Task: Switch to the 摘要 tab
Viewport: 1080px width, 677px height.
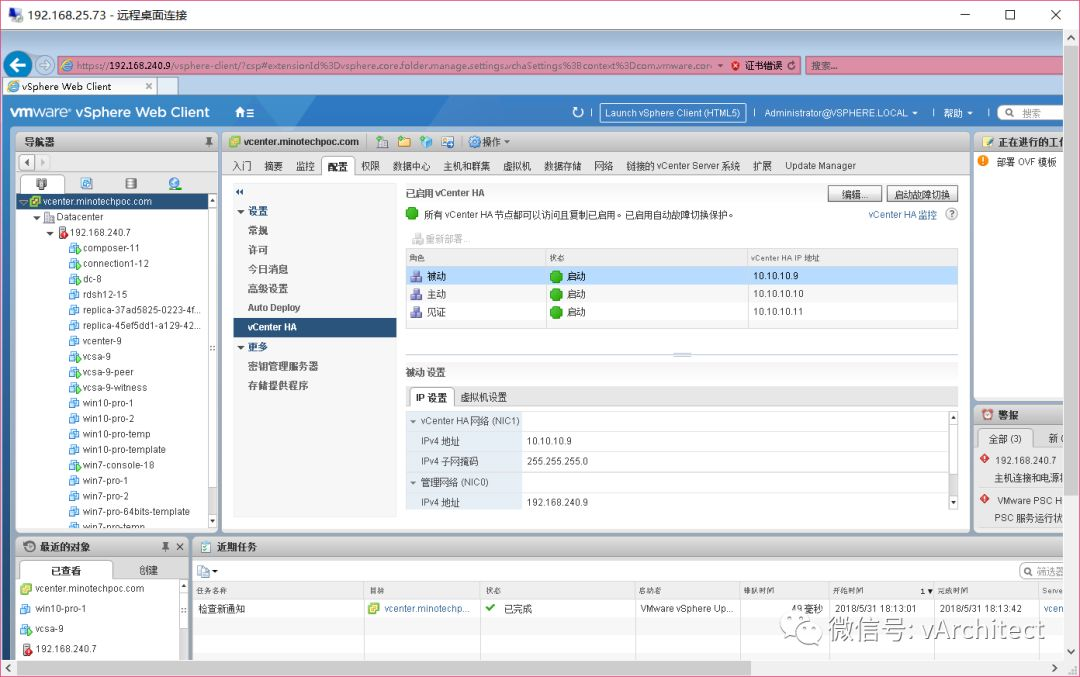Action: 273,166
